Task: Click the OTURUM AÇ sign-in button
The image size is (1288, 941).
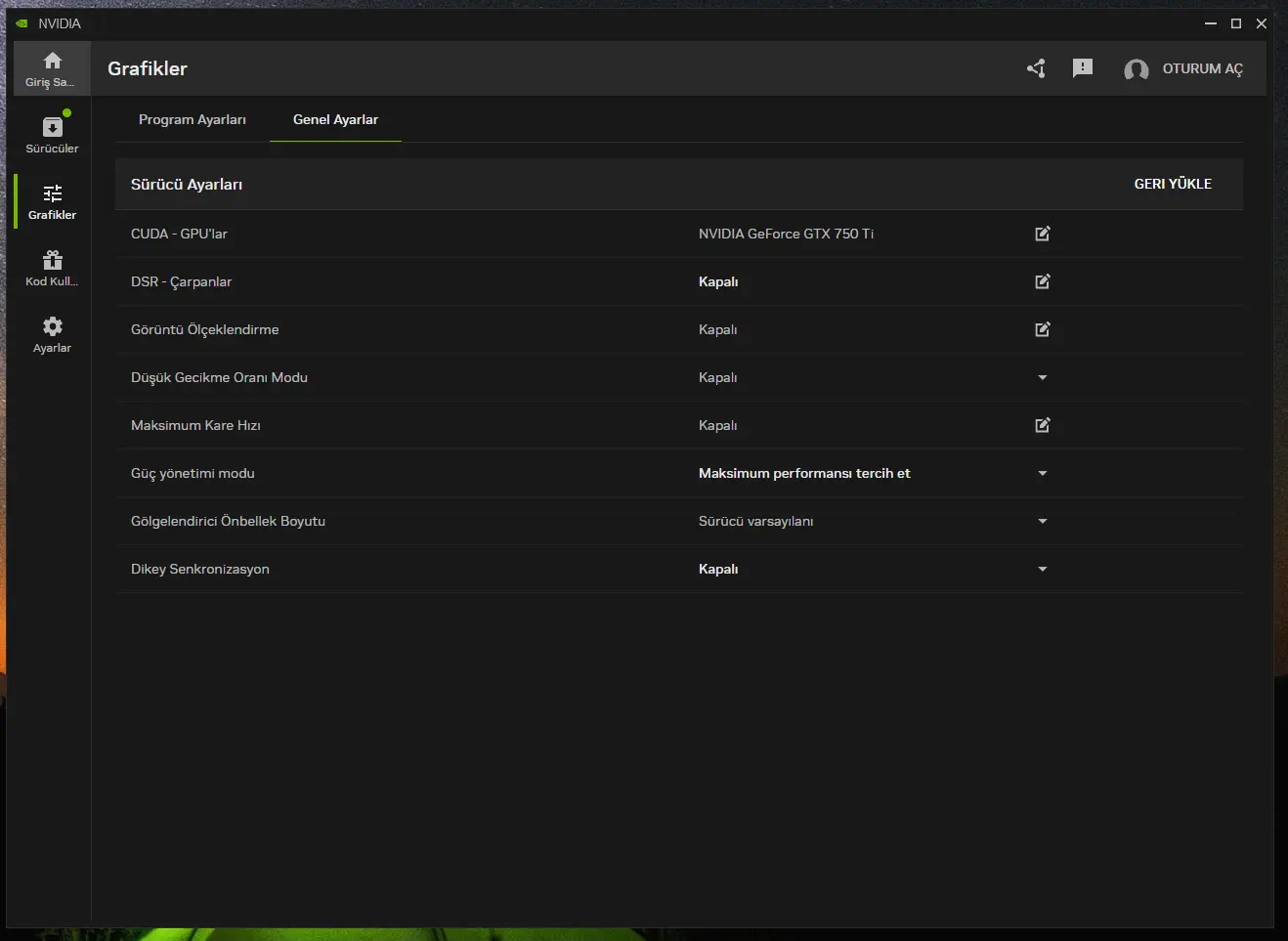Action: (x=1203, y=68)
